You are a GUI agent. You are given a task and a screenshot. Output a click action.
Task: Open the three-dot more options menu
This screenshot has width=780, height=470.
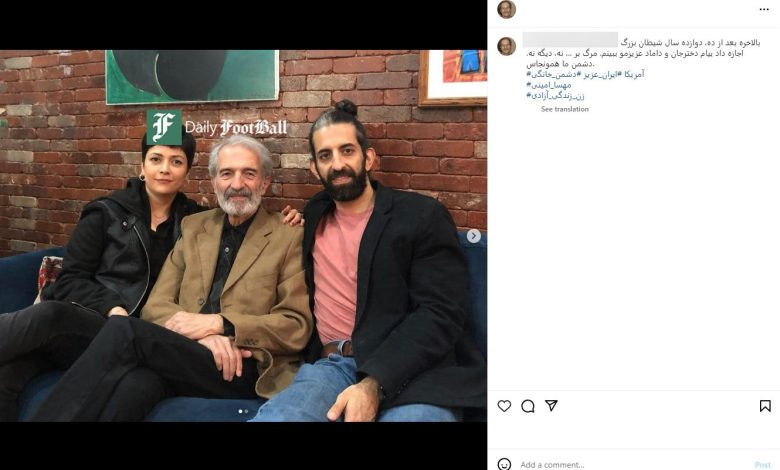tap(764, 9)
